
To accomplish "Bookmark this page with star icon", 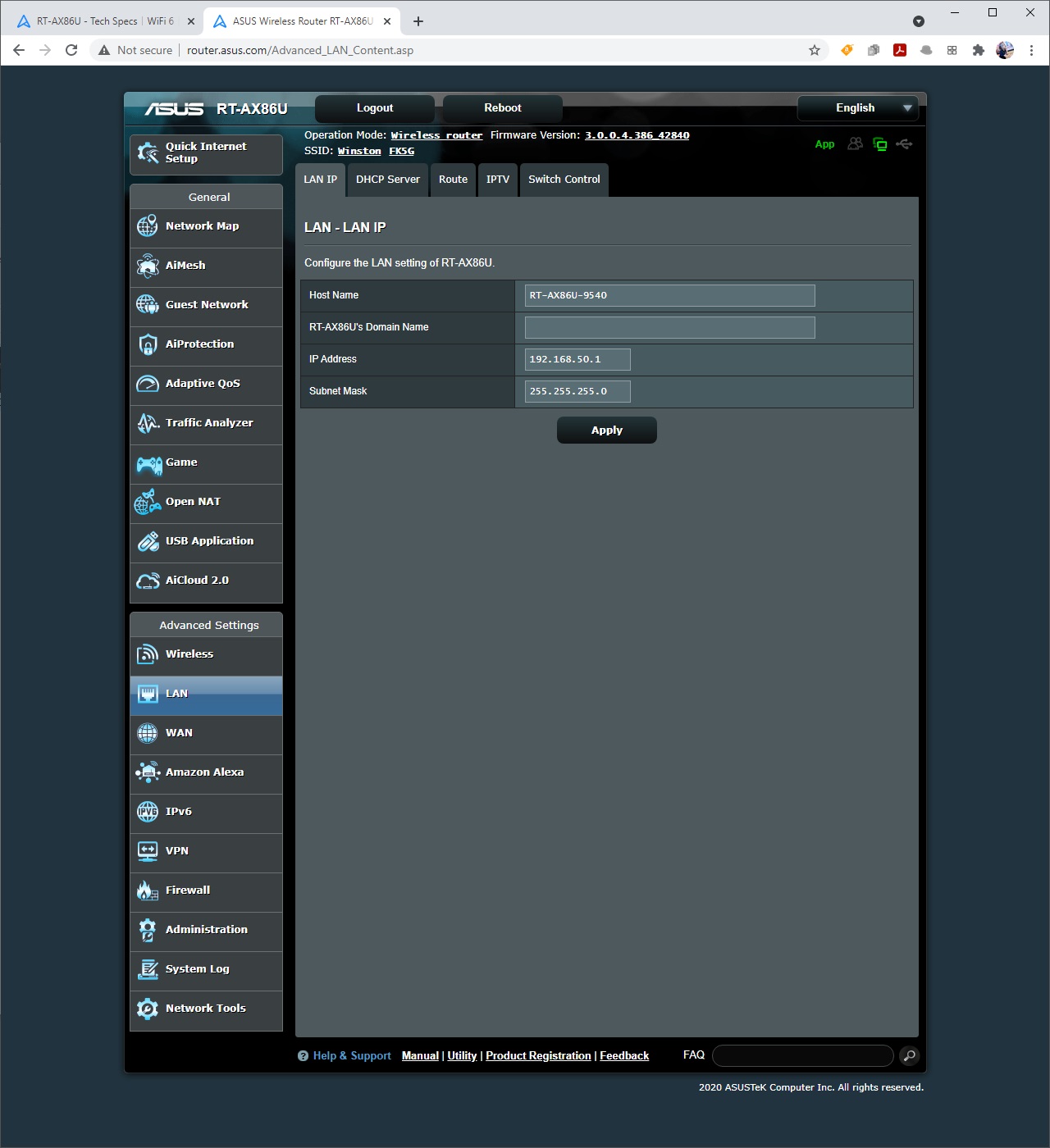I will (815, 50).
